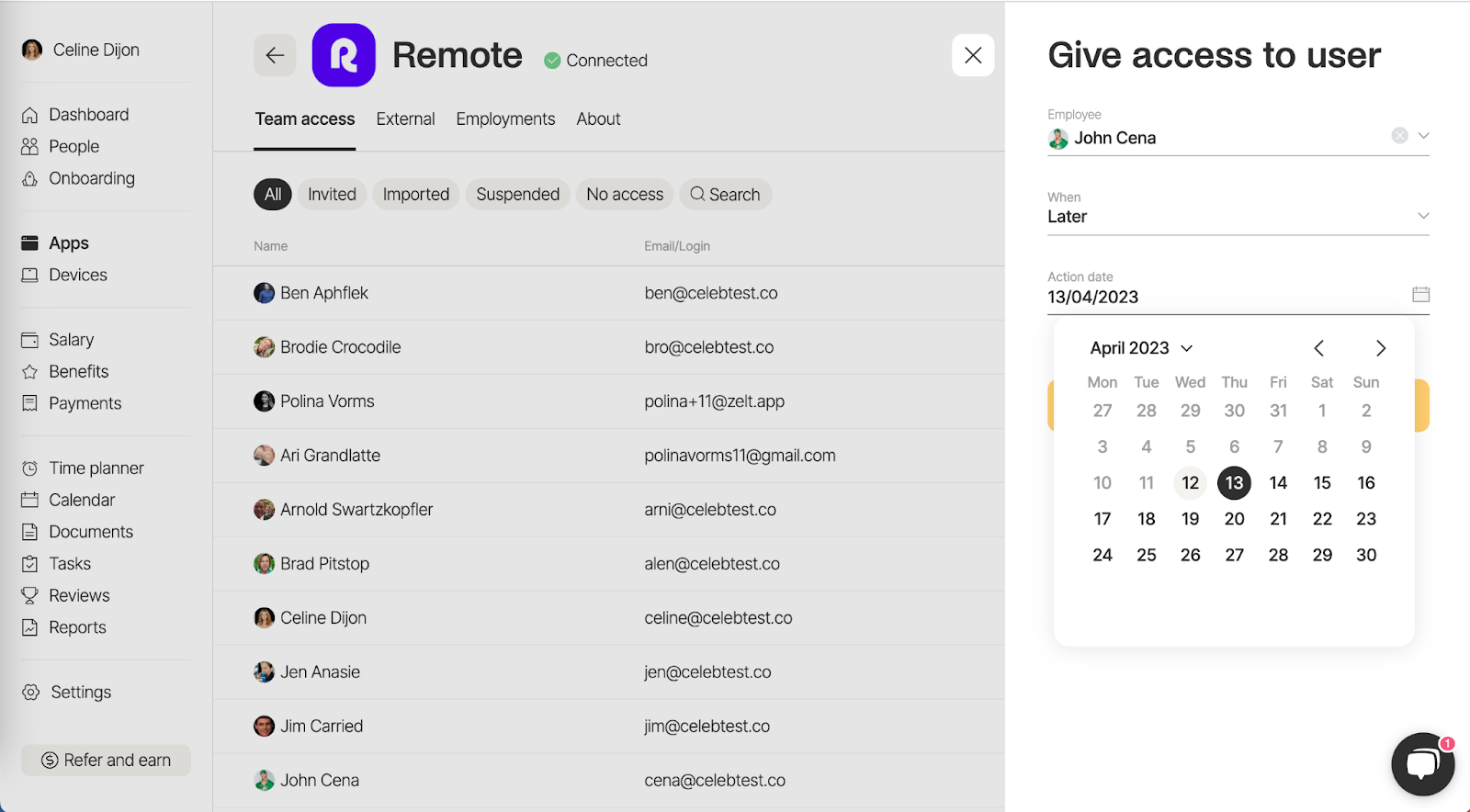Open the Salary section

[58, 340]
